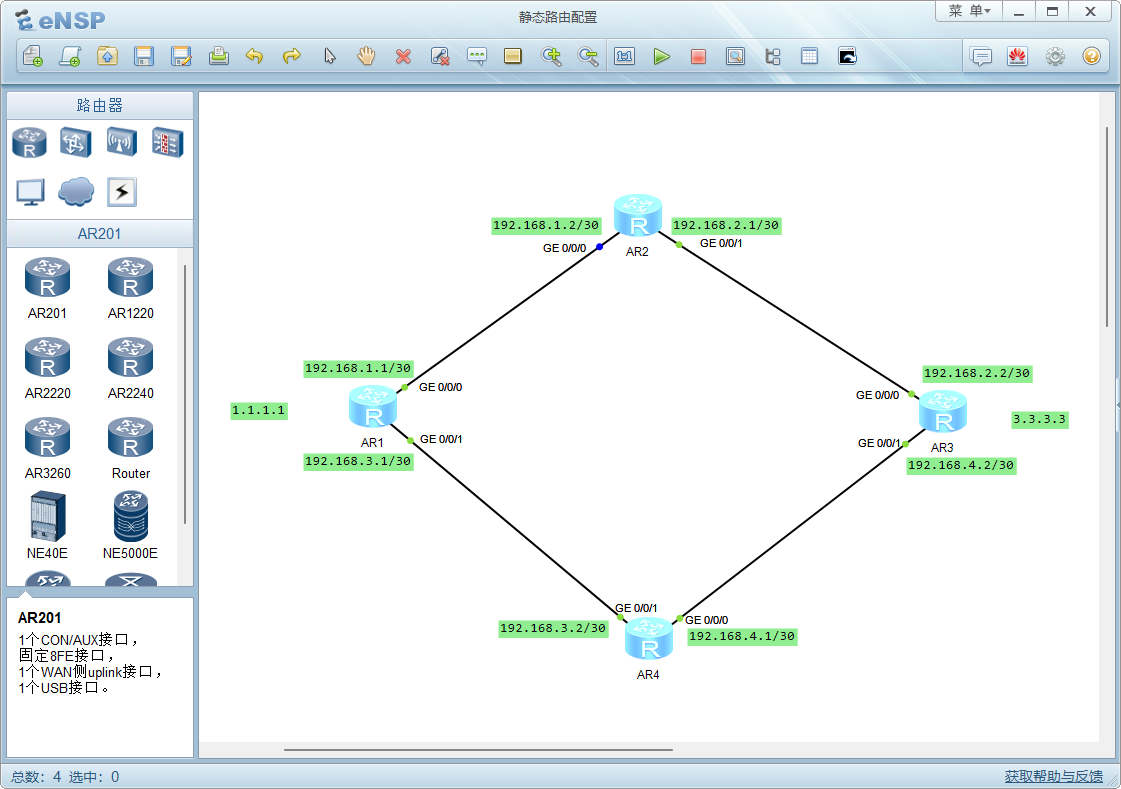
Task: Click the data capture icon
Action: (x=735, y=56)
